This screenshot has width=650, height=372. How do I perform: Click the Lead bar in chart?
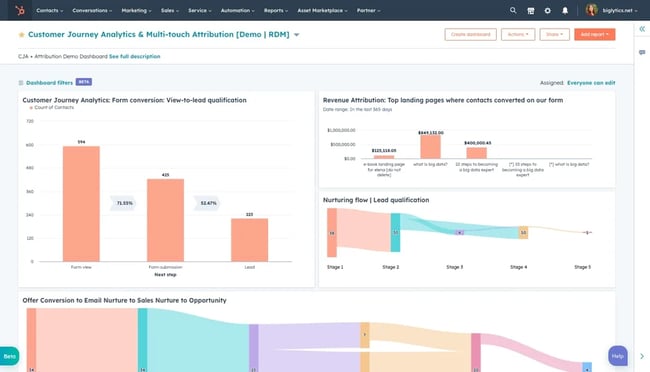[250, 240]
